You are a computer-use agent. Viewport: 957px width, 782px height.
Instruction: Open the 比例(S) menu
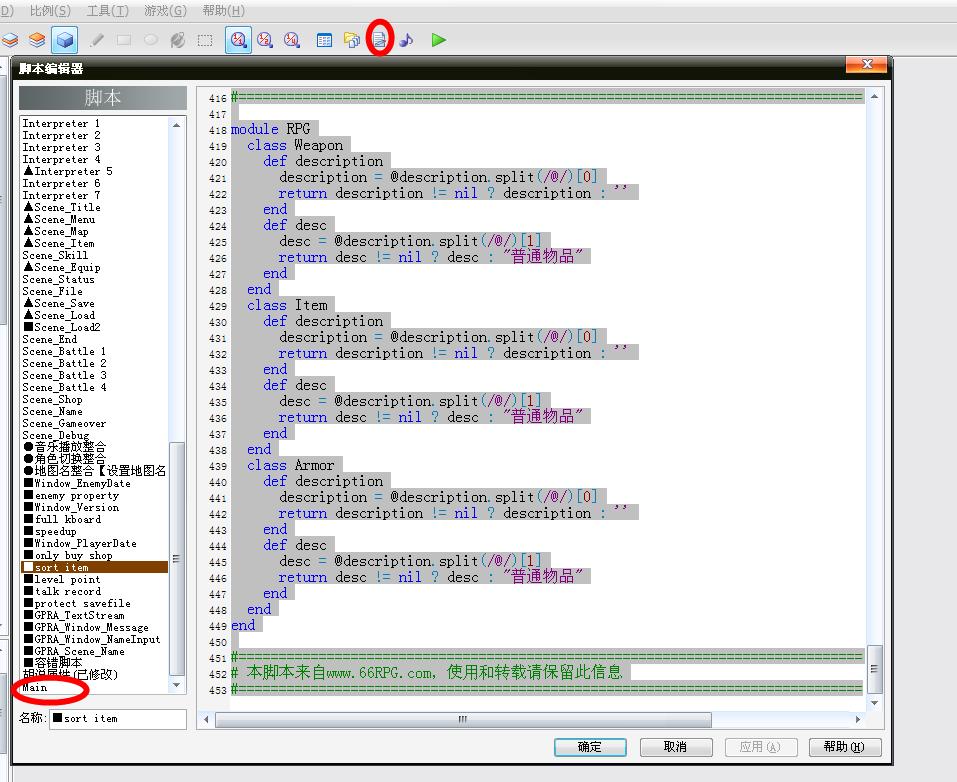[50, 11]
